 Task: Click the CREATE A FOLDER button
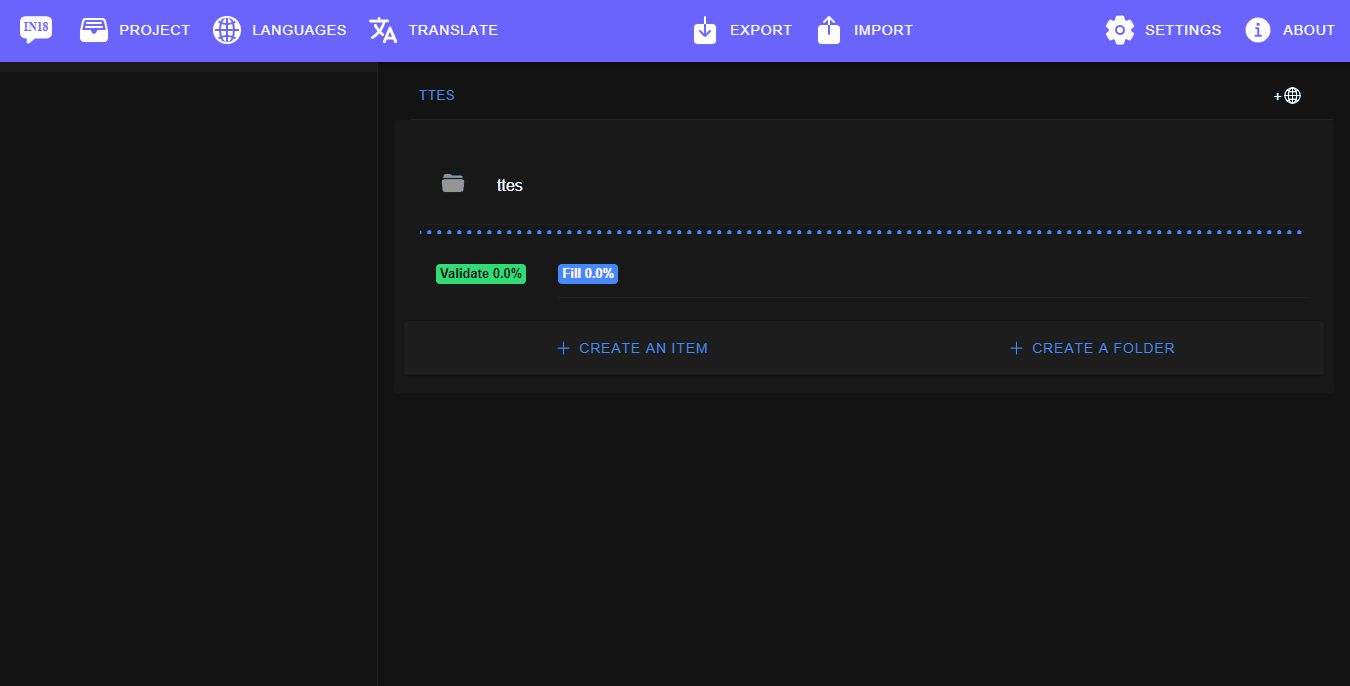pyautogui.click(x=1092, y=348)
